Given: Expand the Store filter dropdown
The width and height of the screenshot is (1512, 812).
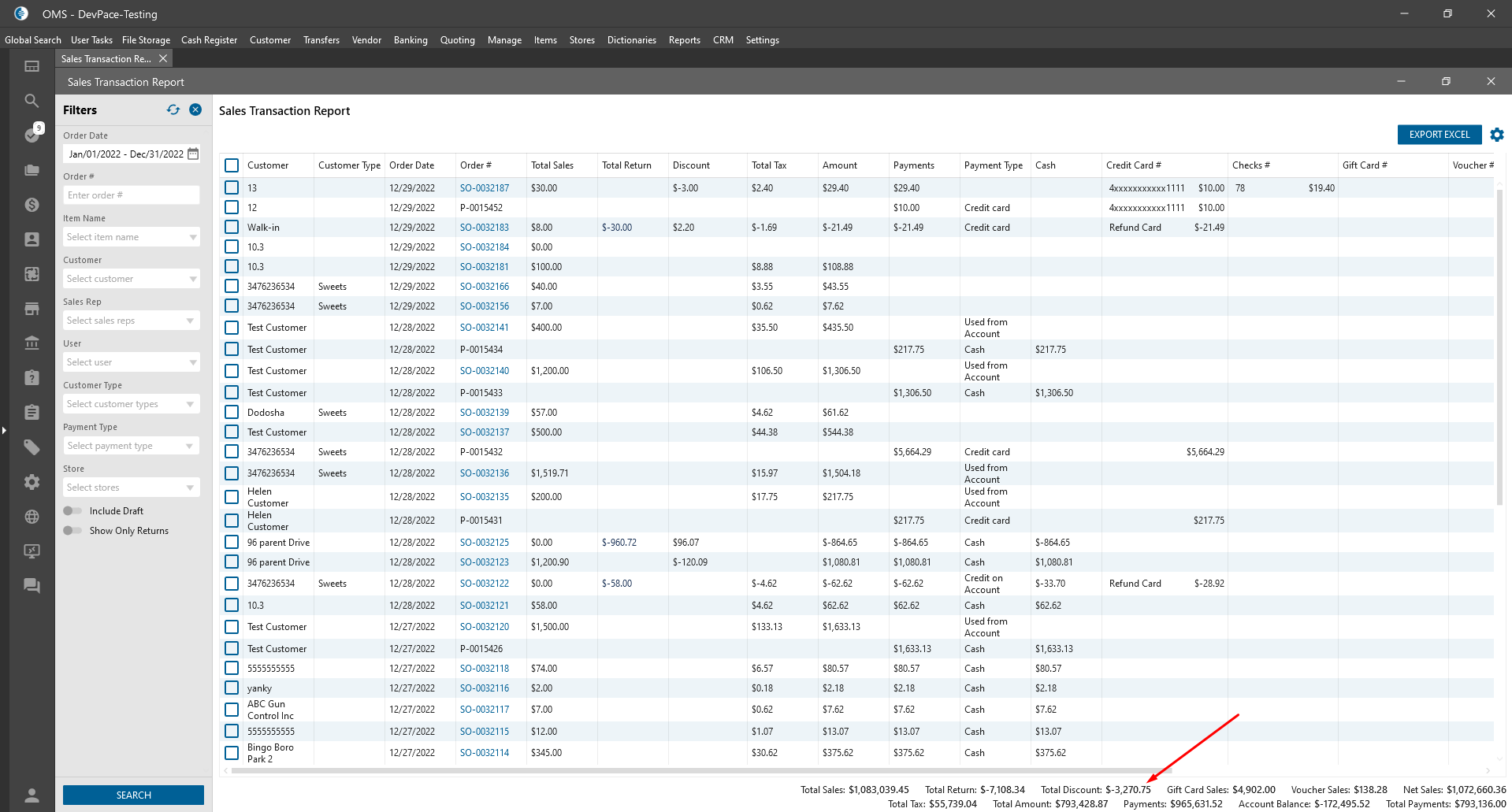Looking at the screenshot, I should click(x=131, y=488).
